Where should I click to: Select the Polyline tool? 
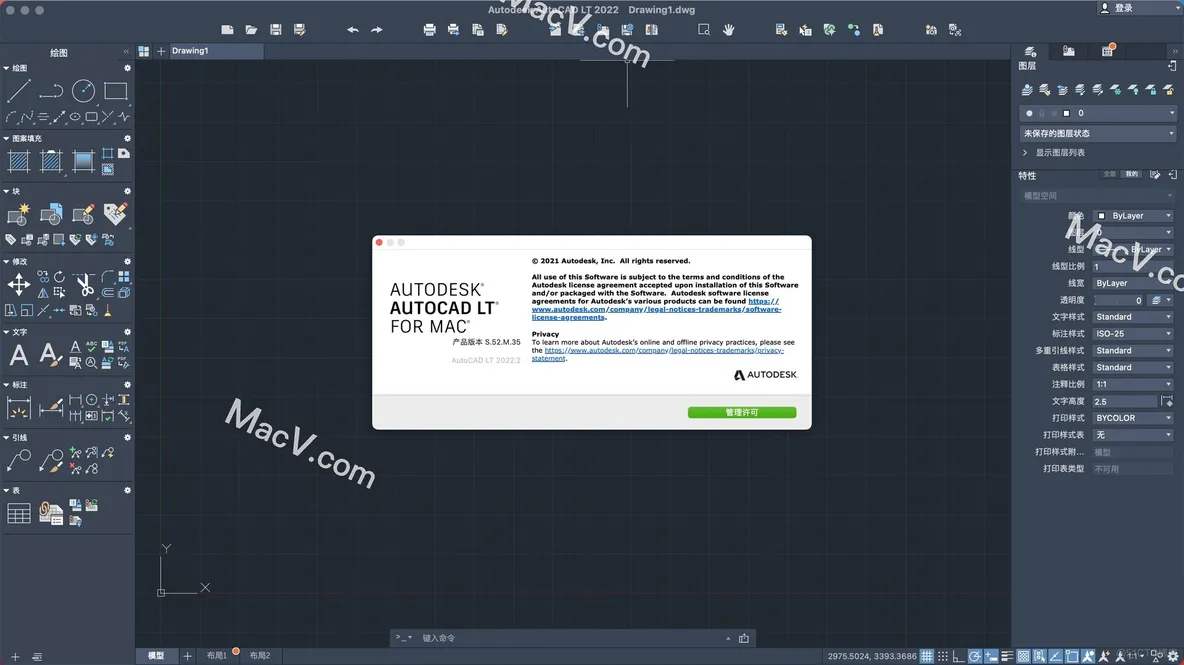[x=51, y=91]
